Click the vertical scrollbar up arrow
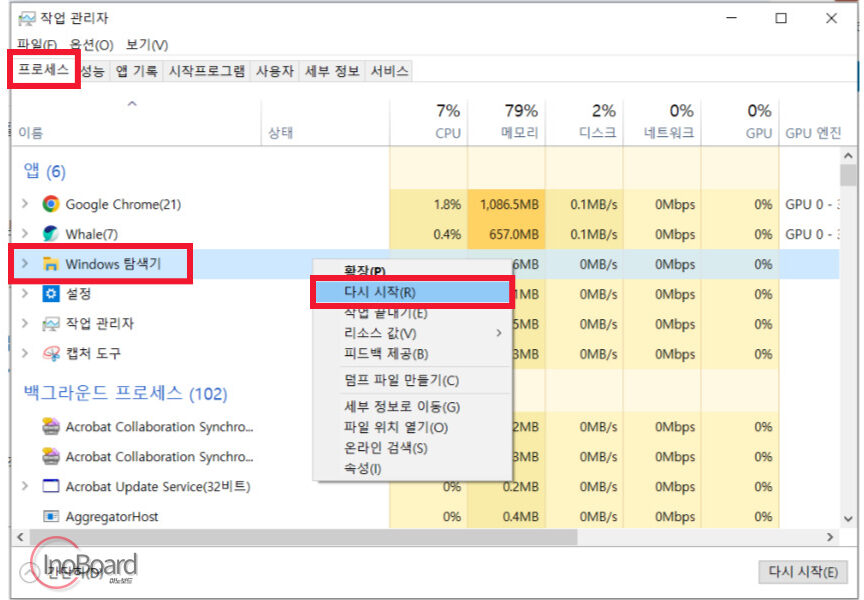Viewport: 864px width, 600px height. pyautogui.click(x=848, y=156)
